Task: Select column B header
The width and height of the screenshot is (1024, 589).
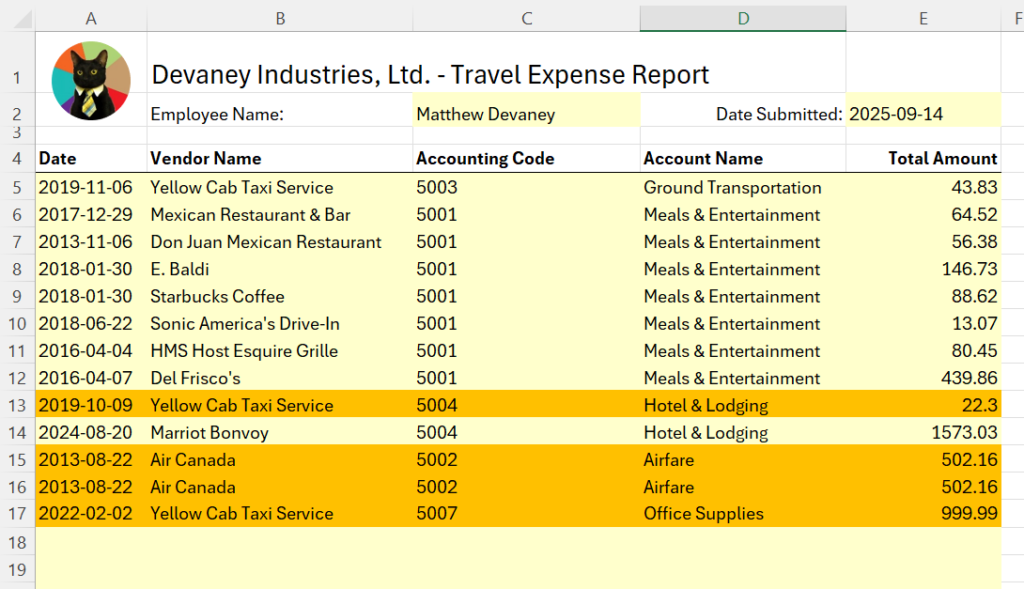Action: [x=280, y=18]
